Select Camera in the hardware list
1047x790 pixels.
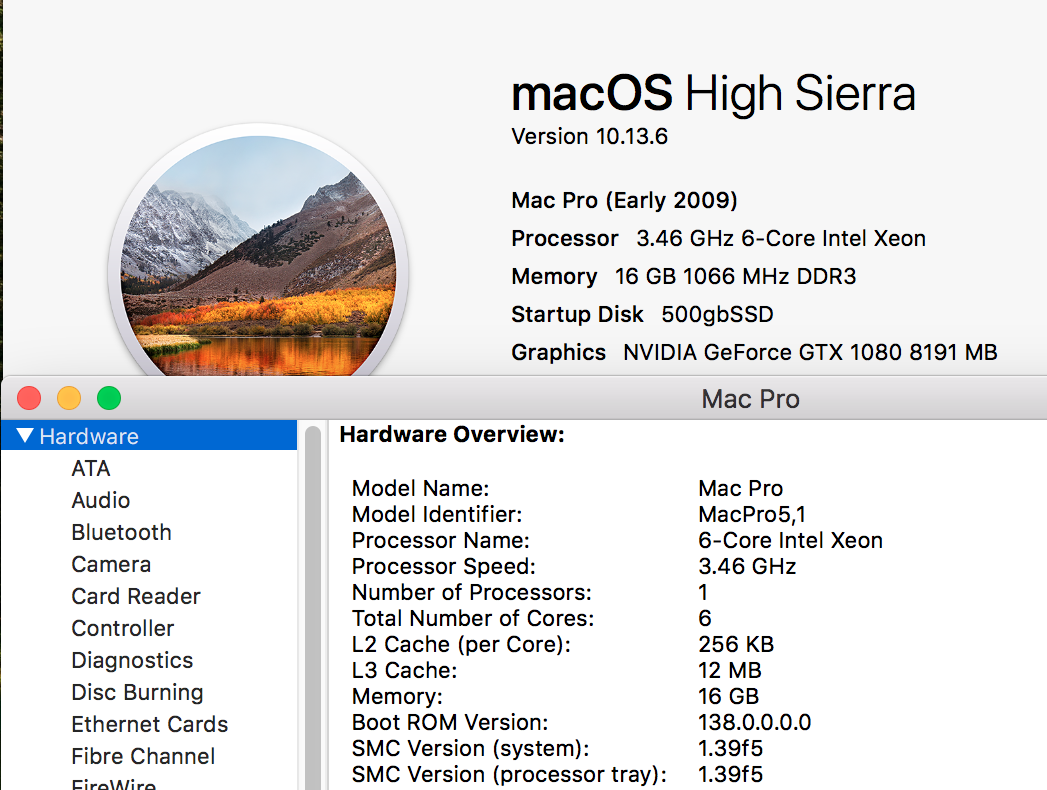pos(111,564)
